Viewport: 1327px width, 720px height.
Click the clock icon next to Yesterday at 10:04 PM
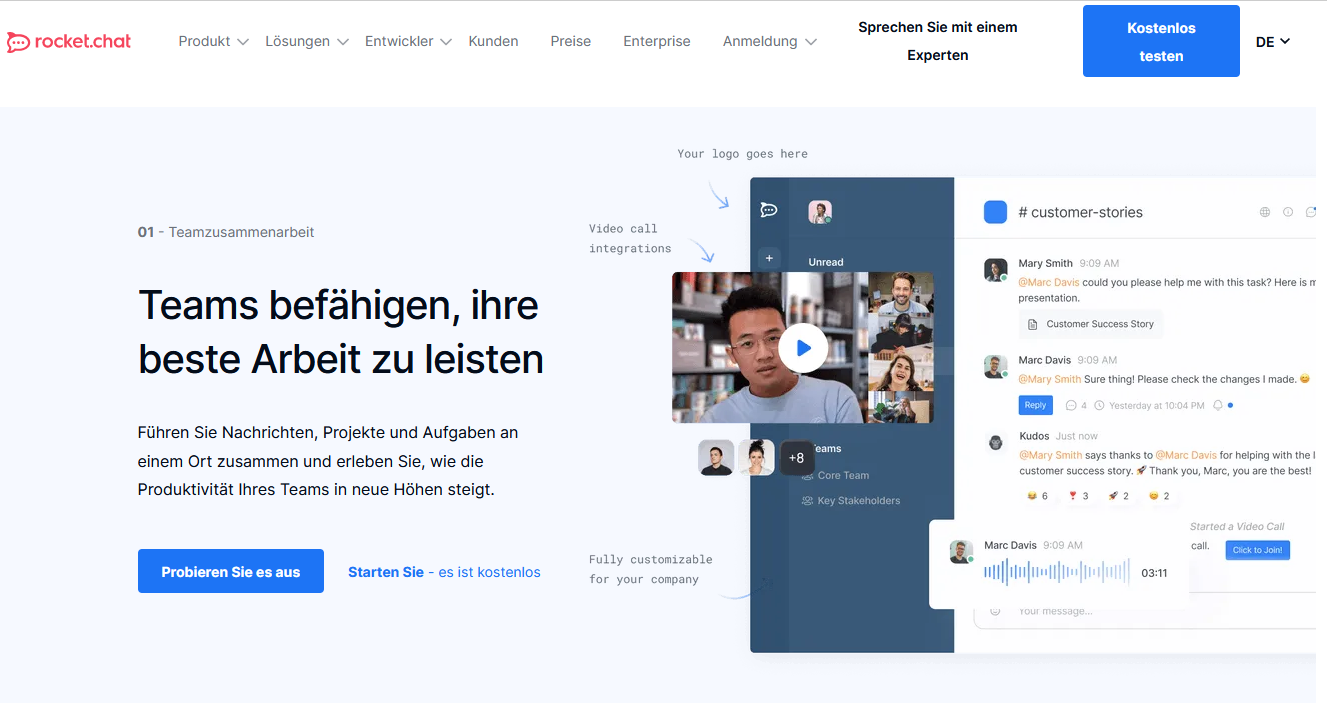(x=1100, y=406)
